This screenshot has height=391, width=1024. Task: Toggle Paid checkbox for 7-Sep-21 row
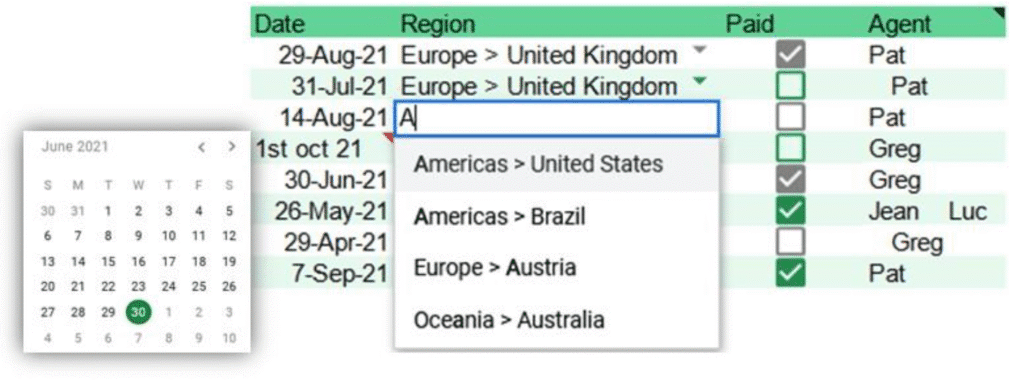pyautogui.click(x=790, y=274)
